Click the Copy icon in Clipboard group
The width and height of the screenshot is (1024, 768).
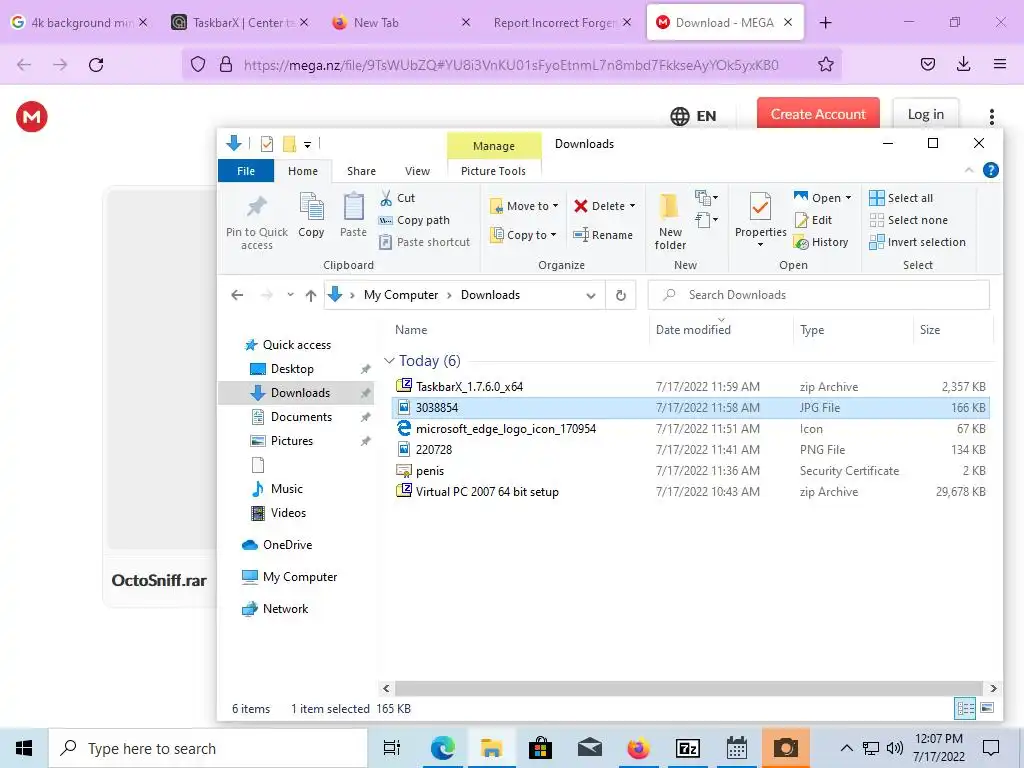(312, 206)
